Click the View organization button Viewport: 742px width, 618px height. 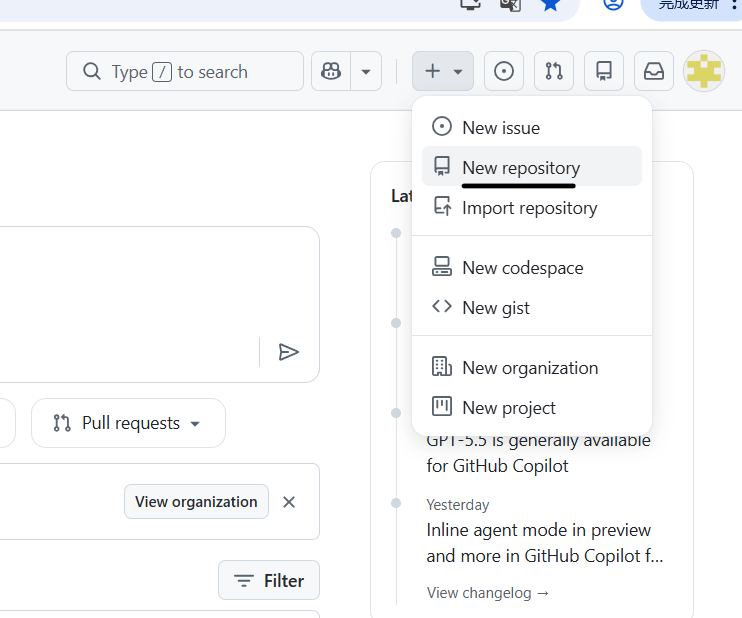[x=196, y=502]
